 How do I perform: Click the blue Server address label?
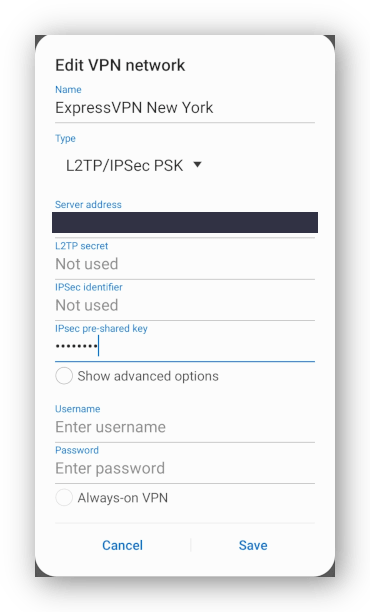(x=88, y=205)
